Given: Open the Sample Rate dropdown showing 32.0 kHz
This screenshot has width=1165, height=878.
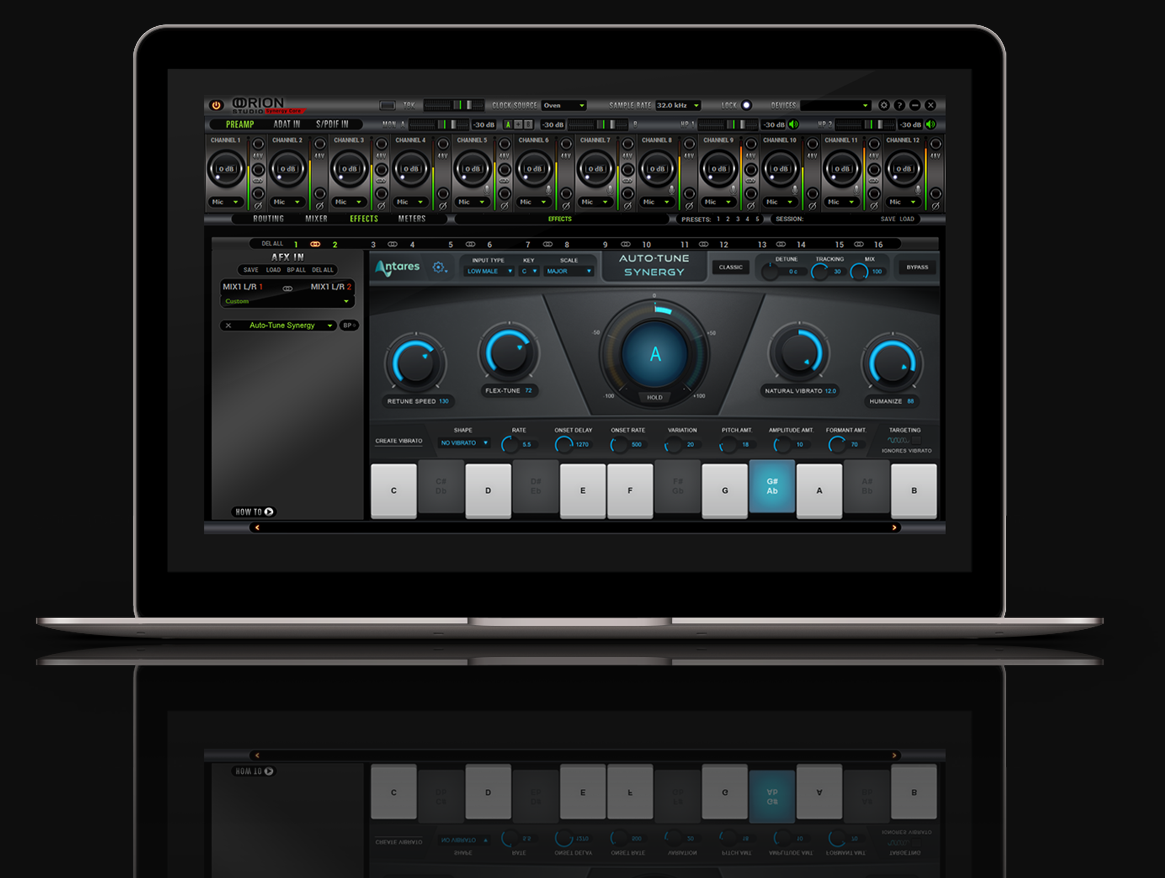Looking at the screenshot, I should [678, 105].
